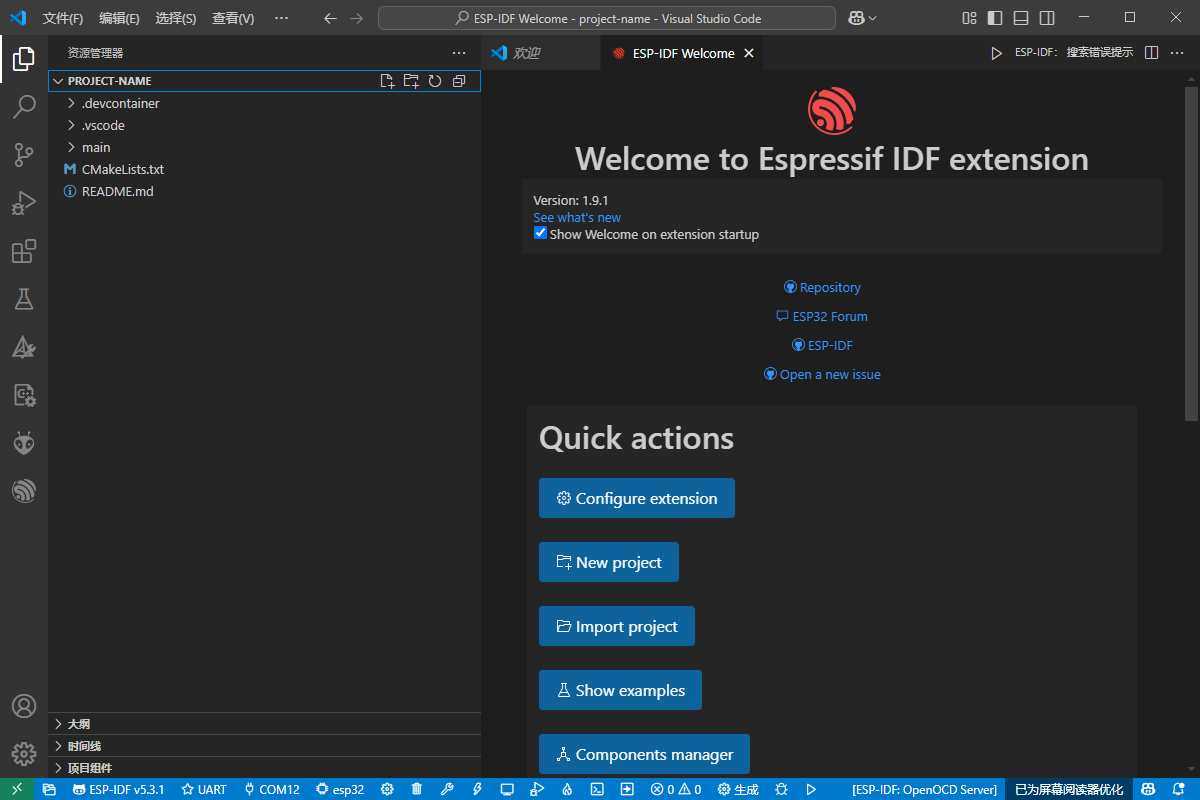This screenshot has height=800, width=1200.
Task: Click the monitor device icon in status bar
Action: [507, 789]
